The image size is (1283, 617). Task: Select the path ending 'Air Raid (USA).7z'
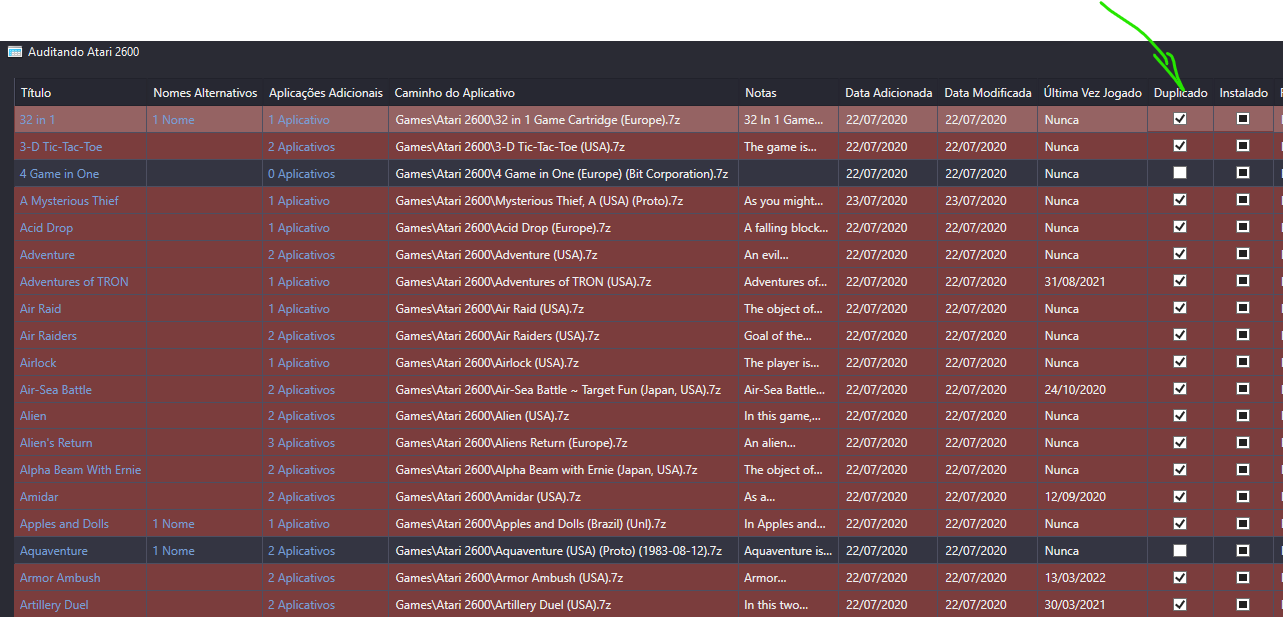pos(490,309)
